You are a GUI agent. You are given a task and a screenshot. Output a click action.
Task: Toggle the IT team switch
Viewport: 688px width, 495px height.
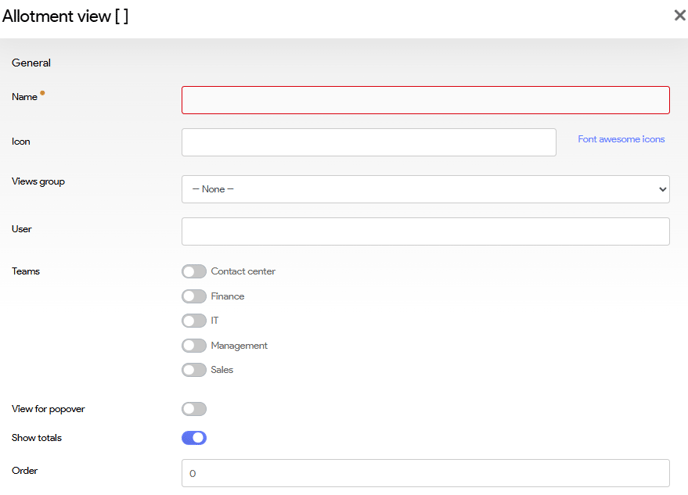click(194, 321)
